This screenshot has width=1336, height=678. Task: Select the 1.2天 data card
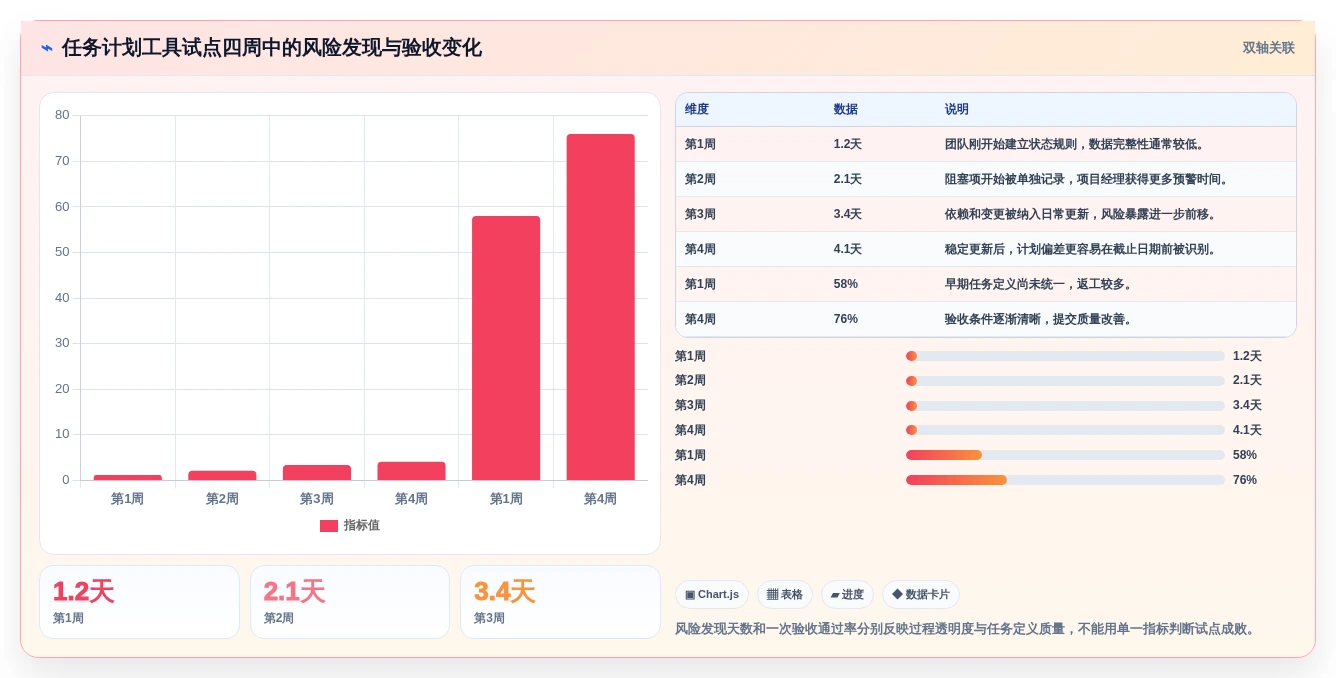click(x=140, y=602)
